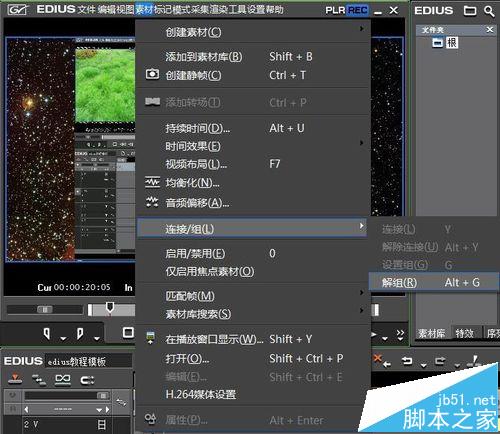
Task: Choose 仅启用焦点素材(O) menu entry
Action: pyautogui.click(x=253, y=272)
